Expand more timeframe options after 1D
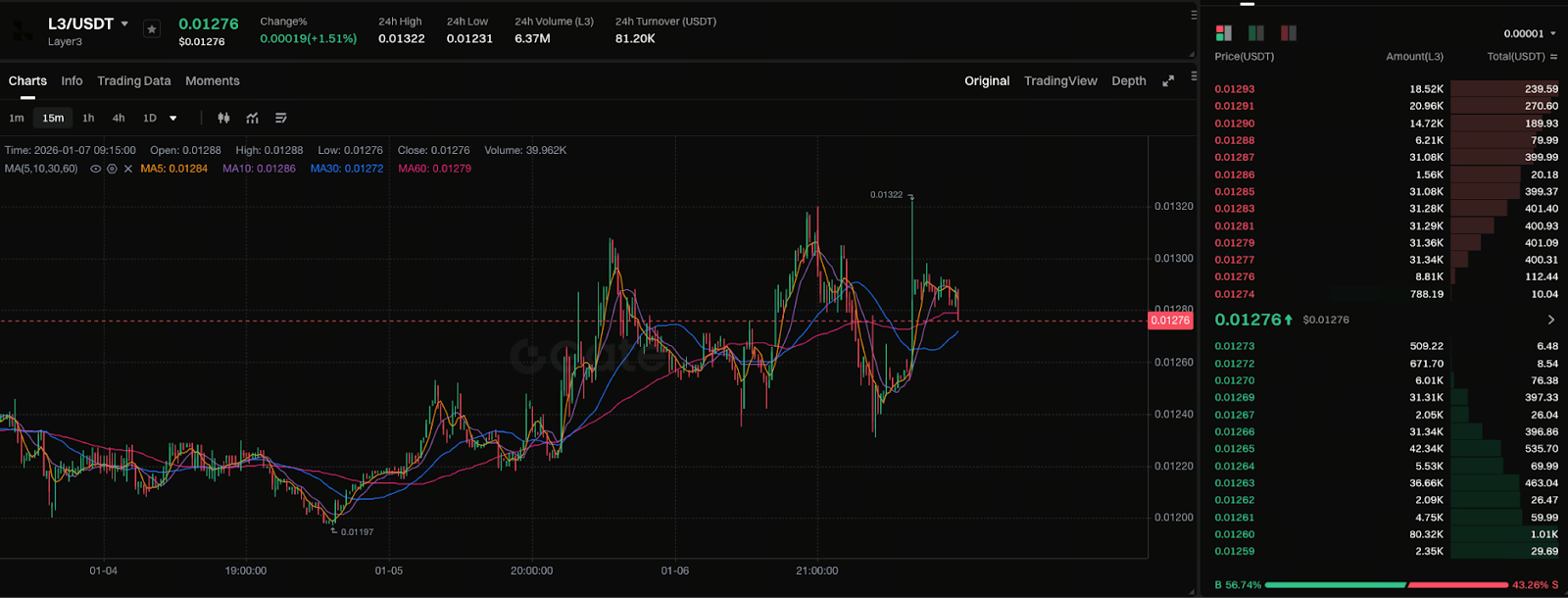Screen dimensions: 1568x598 coord(173,119)
